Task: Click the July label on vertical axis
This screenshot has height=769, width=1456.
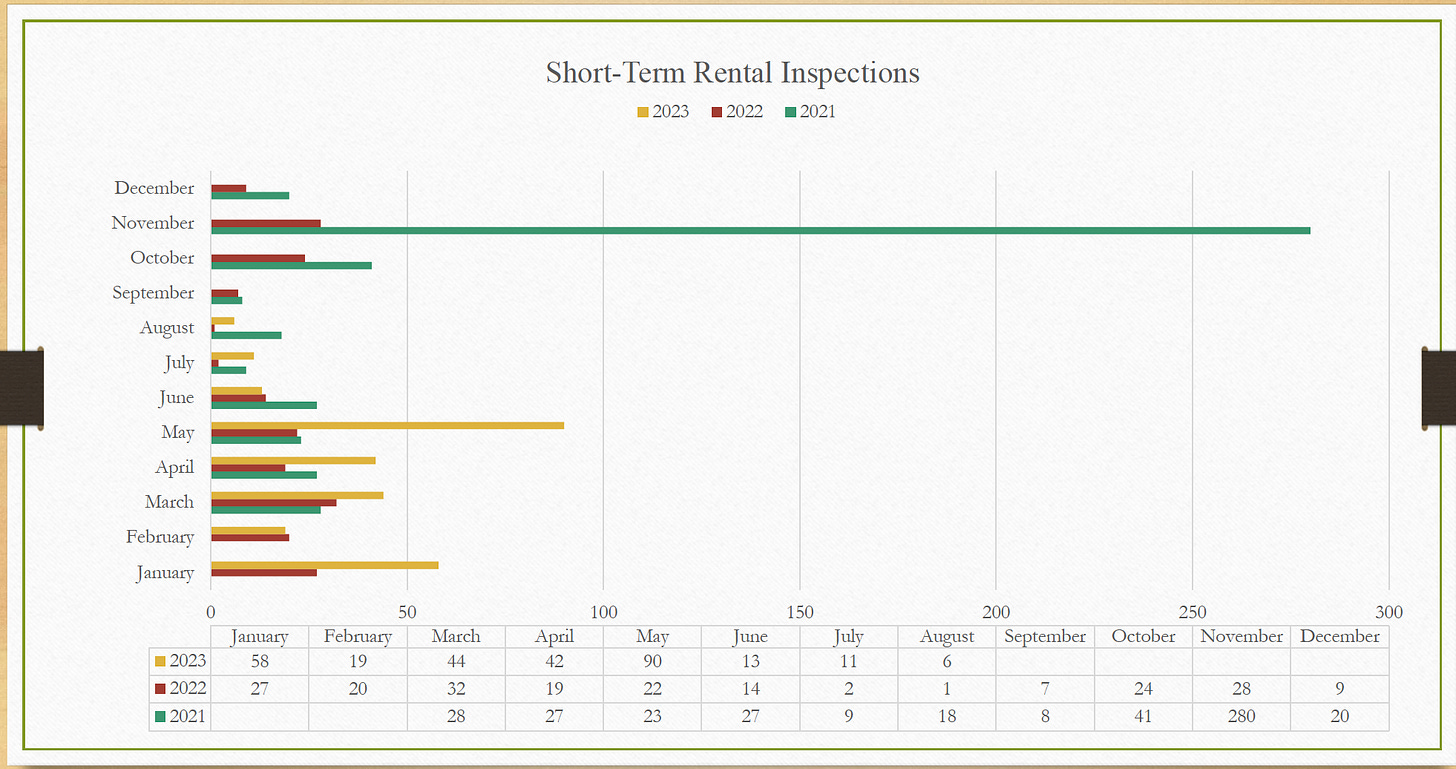Action: [x=180, y=363]
